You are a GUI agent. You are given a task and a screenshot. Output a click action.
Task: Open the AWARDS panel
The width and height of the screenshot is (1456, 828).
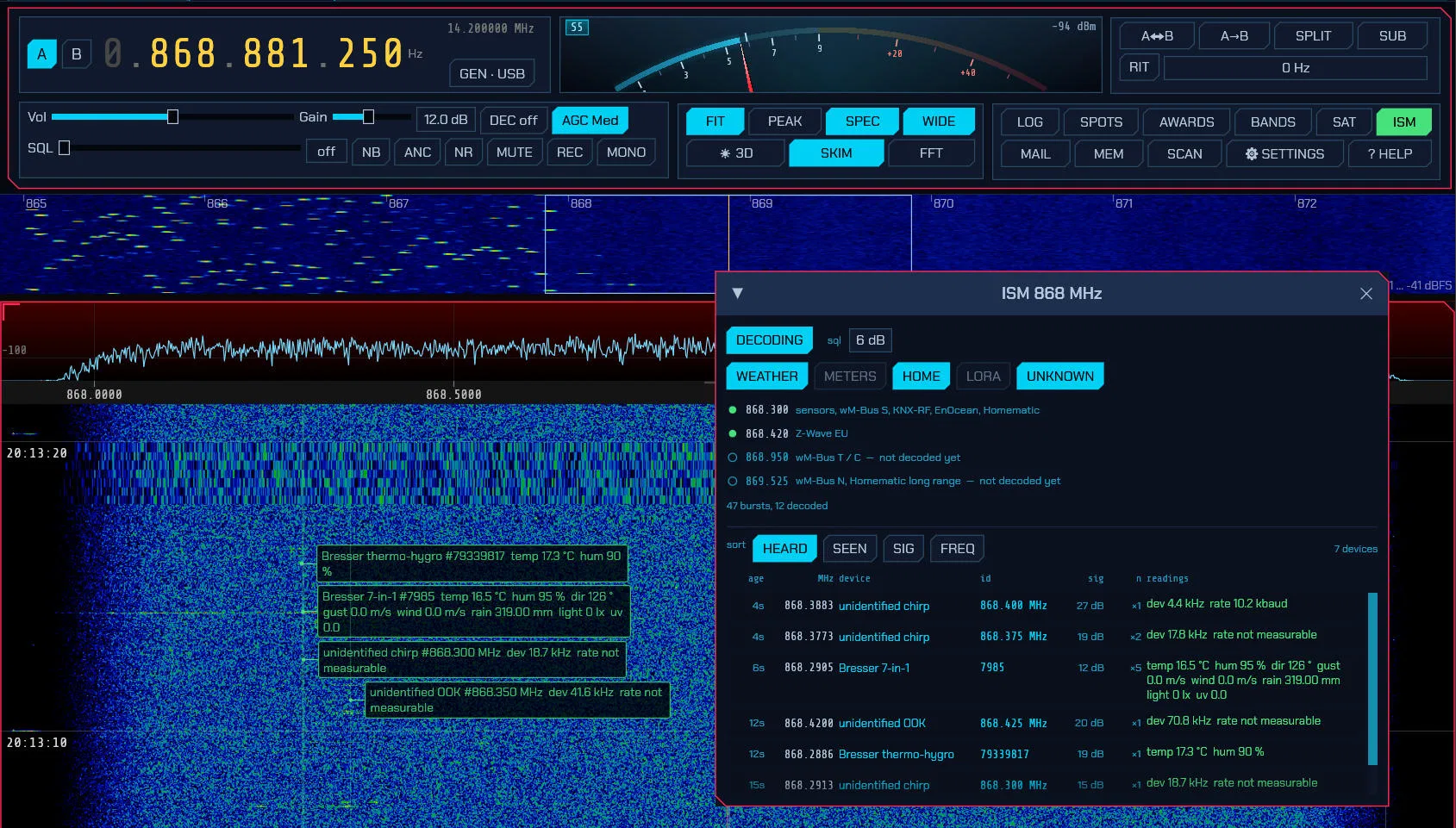(1186, 122)
